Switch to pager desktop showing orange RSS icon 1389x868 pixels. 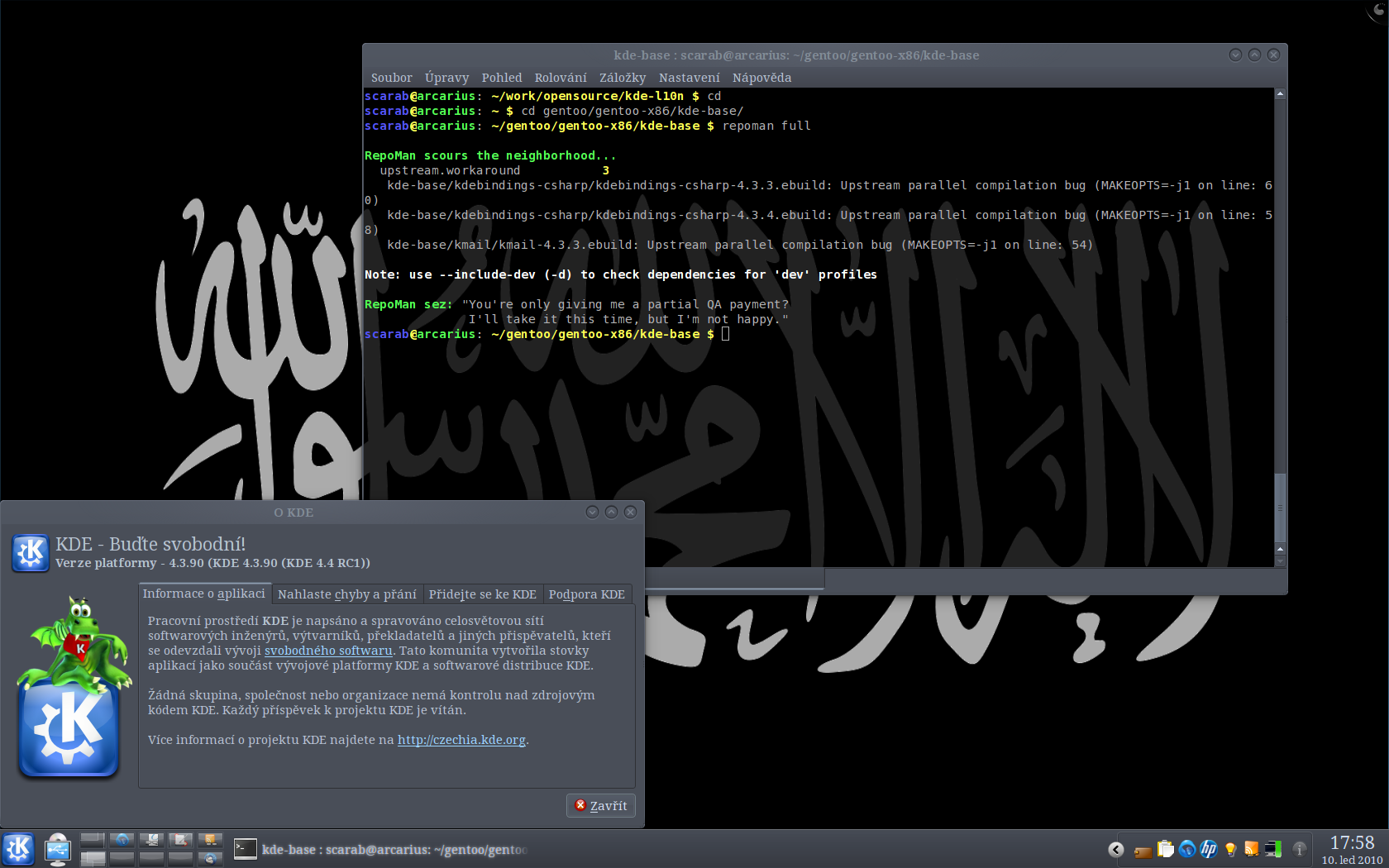pos(211,840)
